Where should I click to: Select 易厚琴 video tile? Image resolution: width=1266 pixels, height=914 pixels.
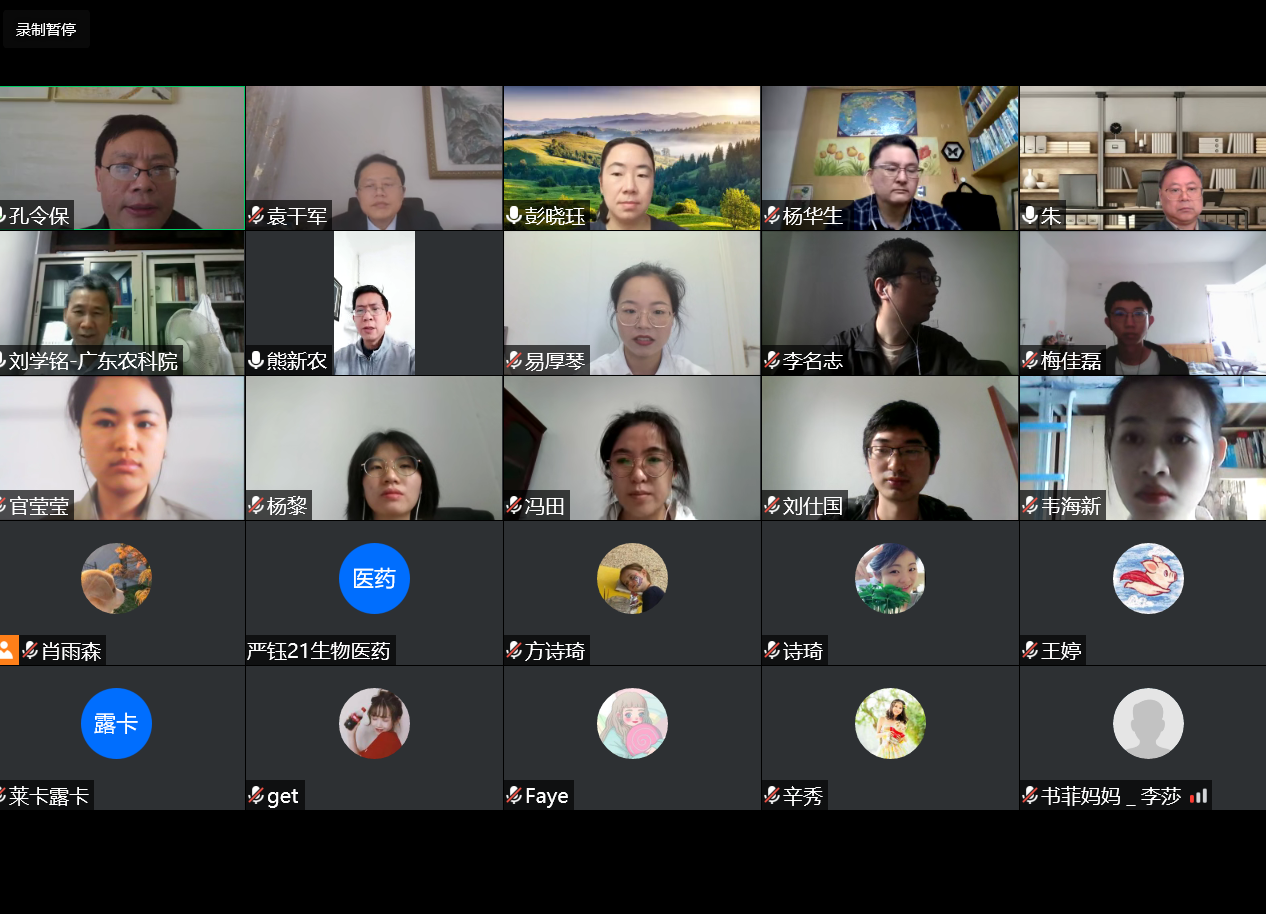click(x=632, y=303)
